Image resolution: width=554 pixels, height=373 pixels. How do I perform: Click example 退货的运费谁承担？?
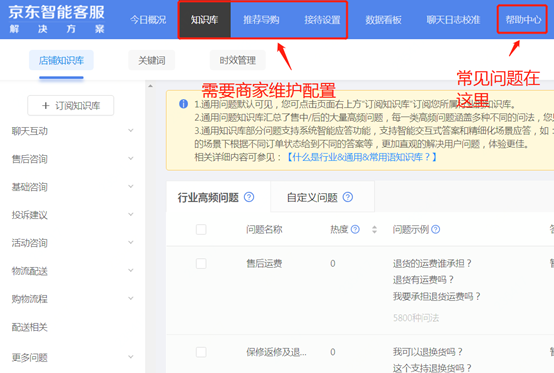(432, 264)
